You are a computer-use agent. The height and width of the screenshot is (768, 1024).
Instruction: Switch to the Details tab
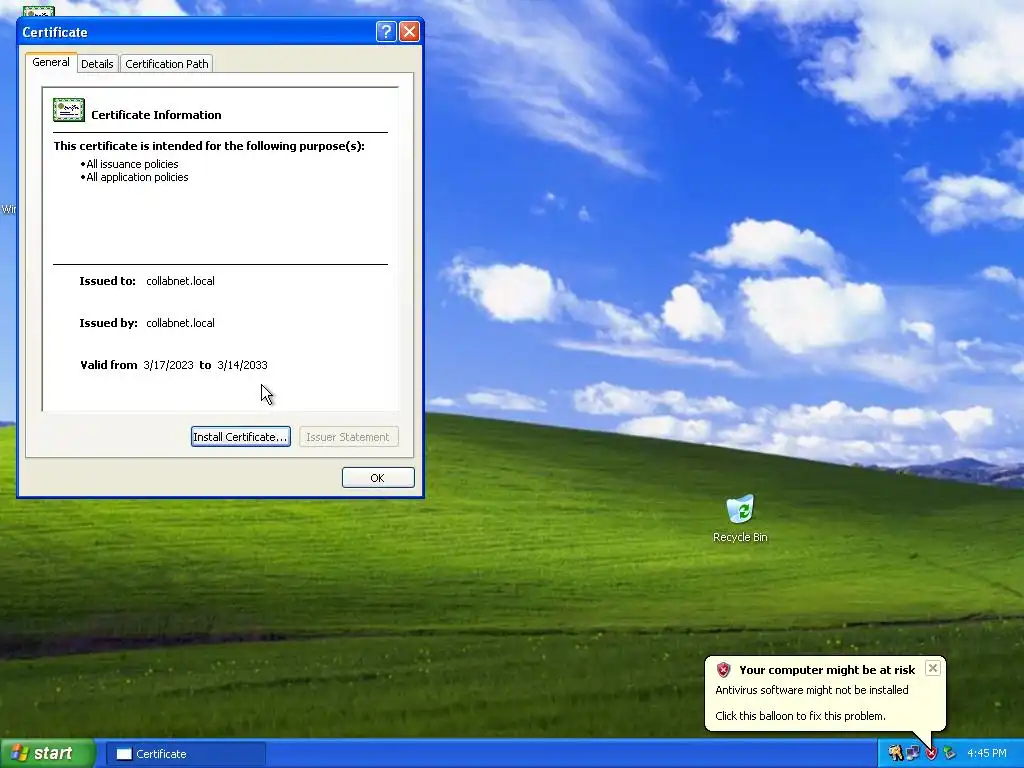(x=97, y=63)
